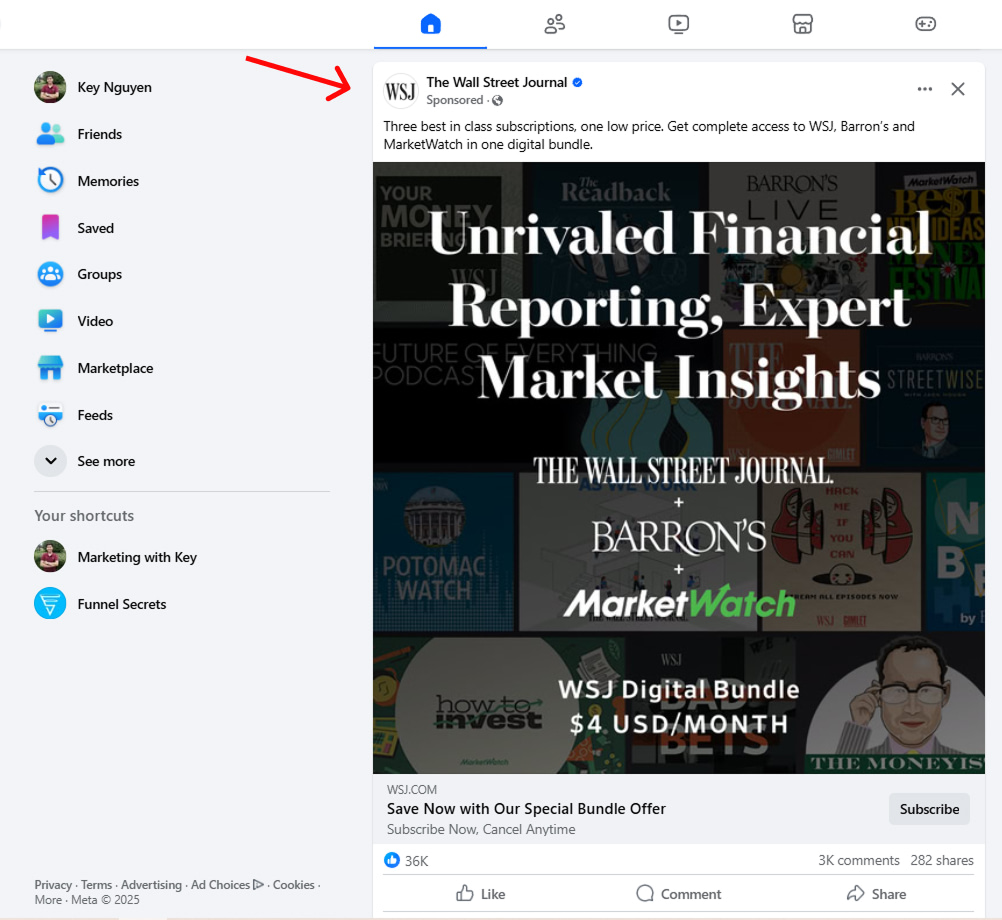Open the Ad Choices footer link
This screenshot has width=1002, height=920.
(227, 885)
